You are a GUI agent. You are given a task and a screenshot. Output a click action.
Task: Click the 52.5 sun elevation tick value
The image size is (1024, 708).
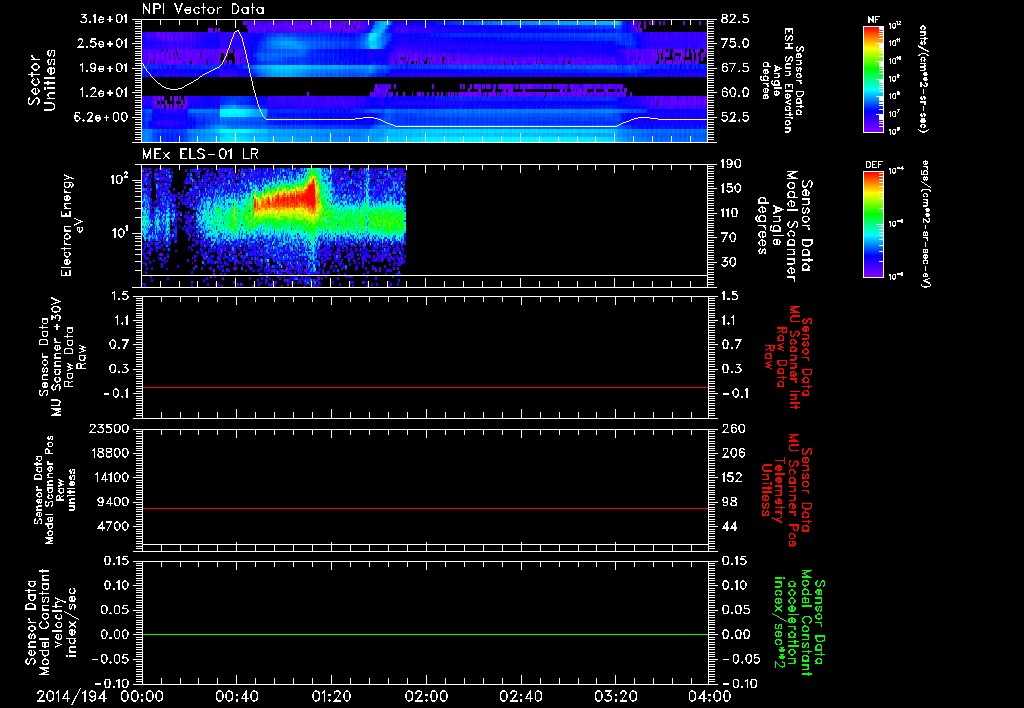point(735,117)
